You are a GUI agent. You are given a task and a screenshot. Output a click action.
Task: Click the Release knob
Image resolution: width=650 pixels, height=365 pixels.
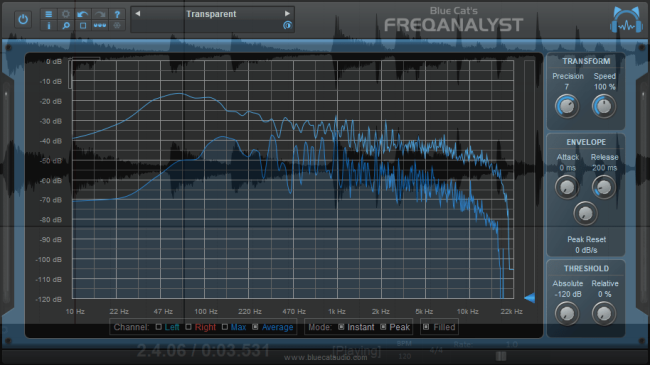pyautogui.click(x=604, y=187)
